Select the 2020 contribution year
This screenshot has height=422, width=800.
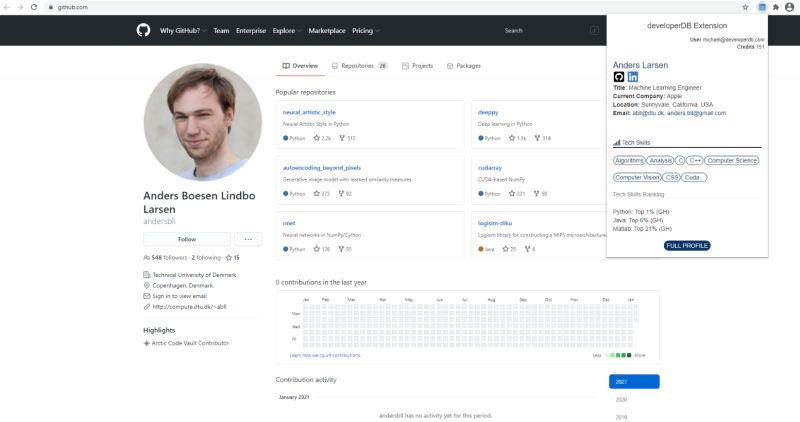[x=621, y=400]
